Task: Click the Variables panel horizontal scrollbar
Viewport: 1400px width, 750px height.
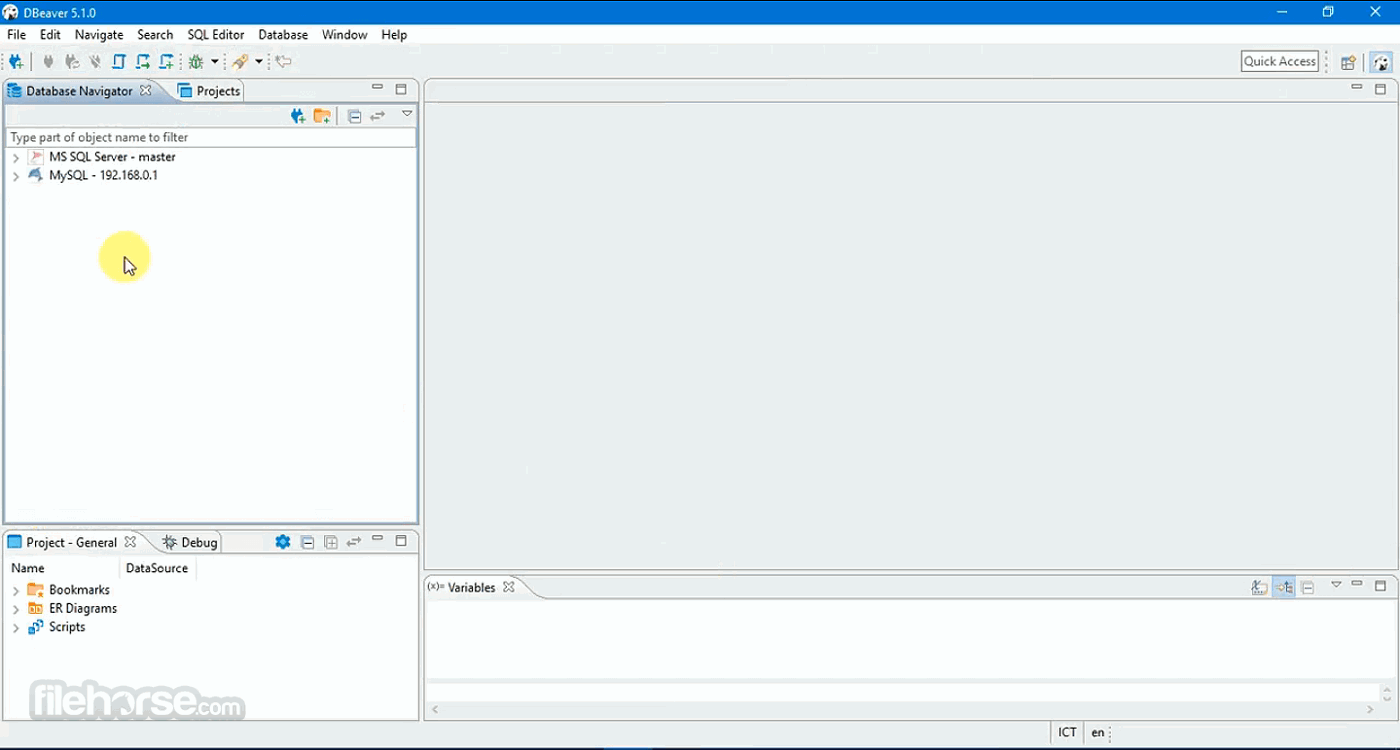Action: coord(900,710)
